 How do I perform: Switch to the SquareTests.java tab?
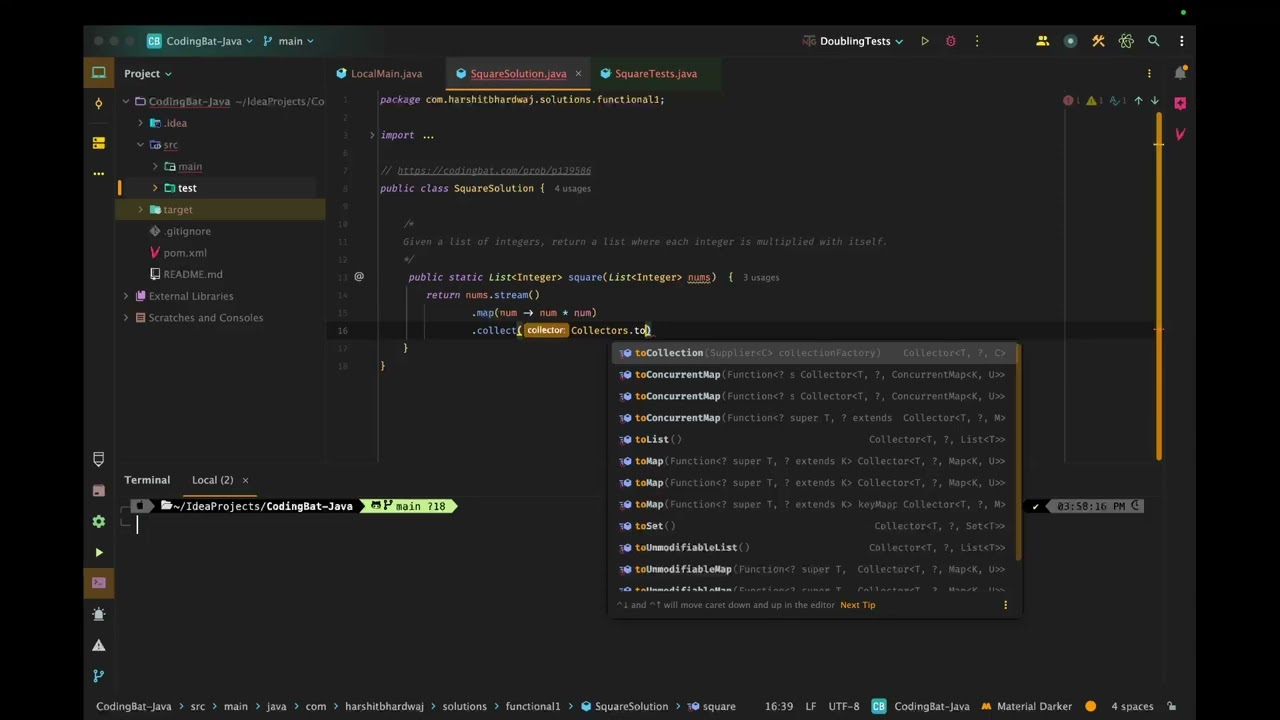click(655, 74)
